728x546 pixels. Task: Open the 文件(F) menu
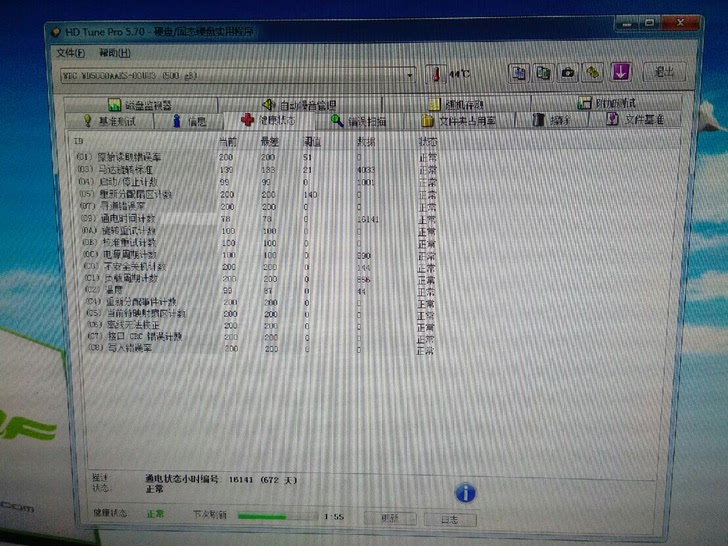click(71, 53)
